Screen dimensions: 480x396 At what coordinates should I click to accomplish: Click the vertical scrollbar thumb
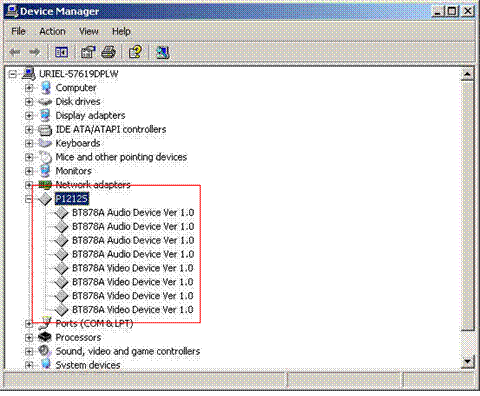coord(467,205)
